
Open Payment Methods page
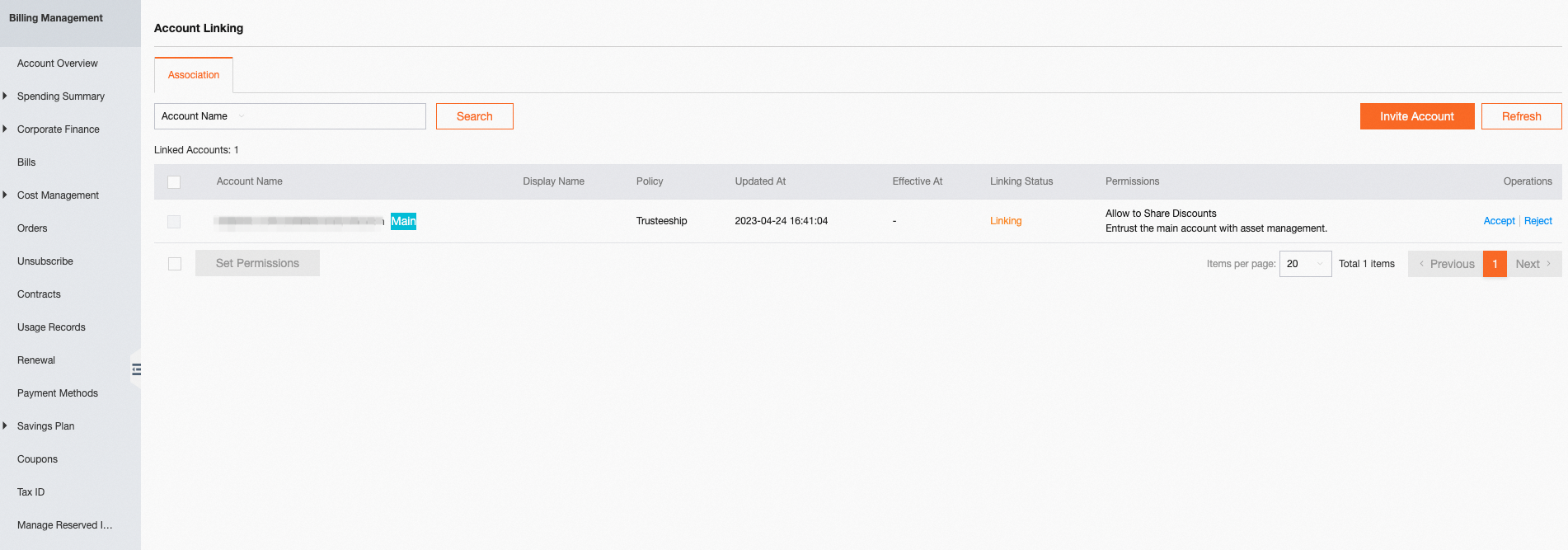click(x=58, y=393)
